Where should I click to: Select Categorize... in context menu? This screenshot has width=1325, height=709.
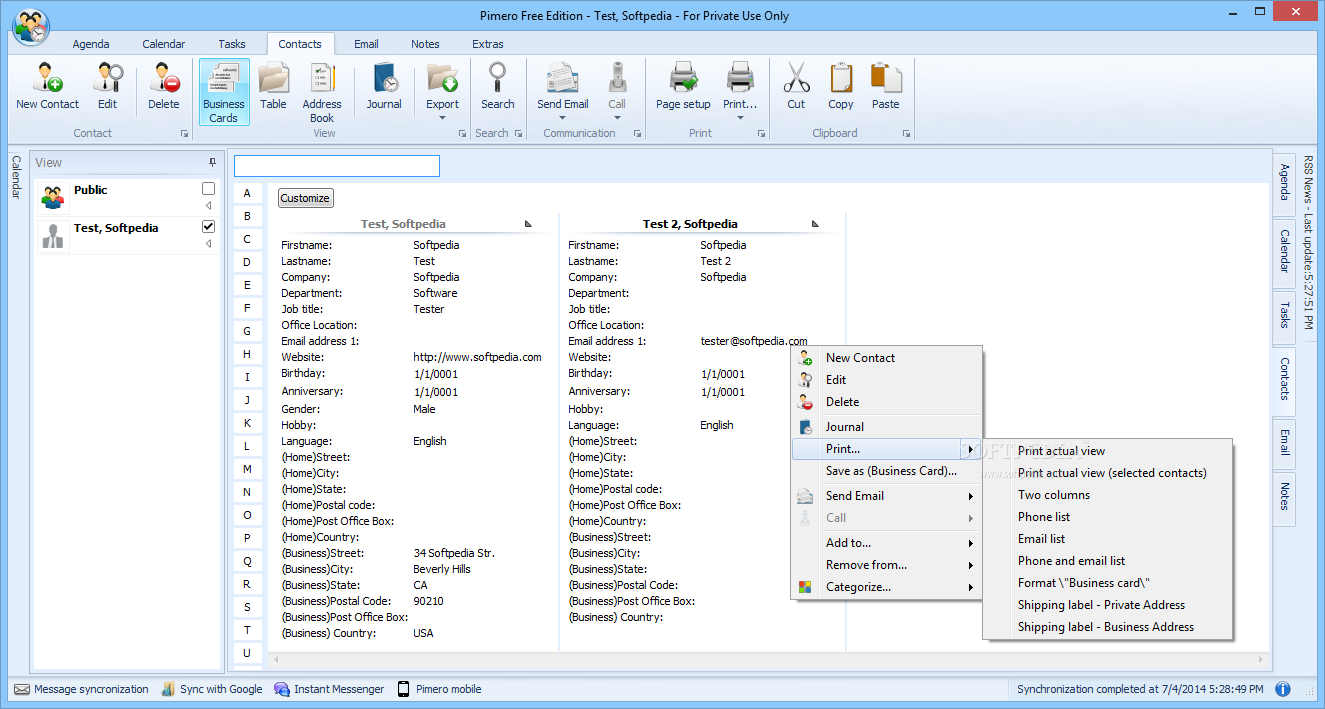[x=887, y=587]
